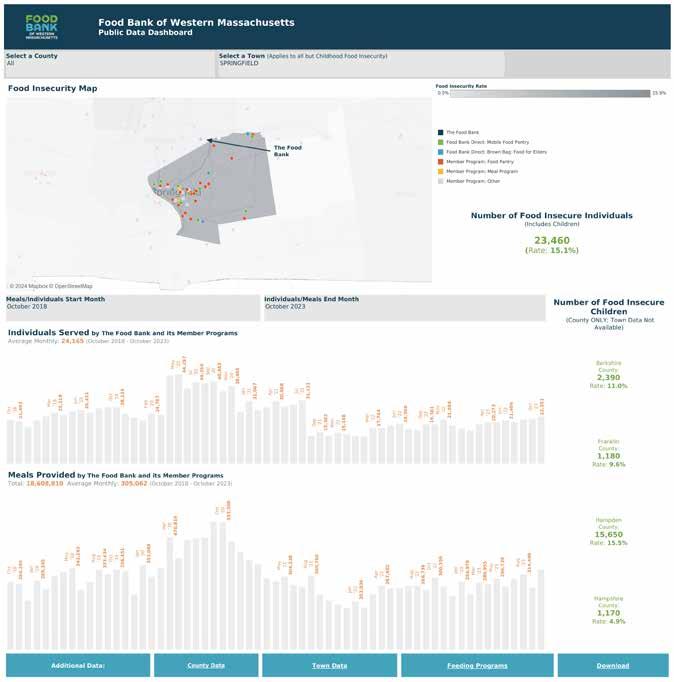Click the average monthly meals value 305,062
Image resolution: width=674 pixels, height=682 pixels.
(x=134, y=484)
